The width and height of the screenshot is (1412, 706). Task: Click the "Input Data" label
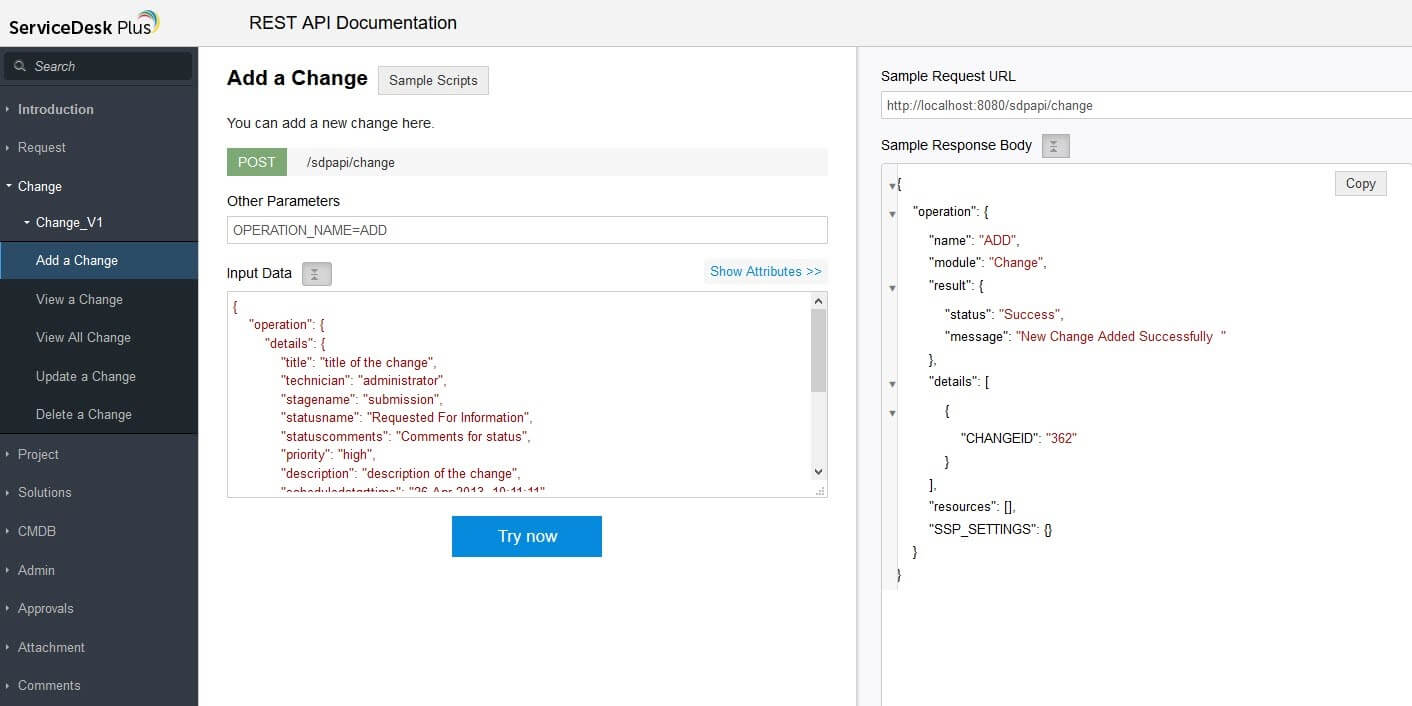tap(259, 273)
